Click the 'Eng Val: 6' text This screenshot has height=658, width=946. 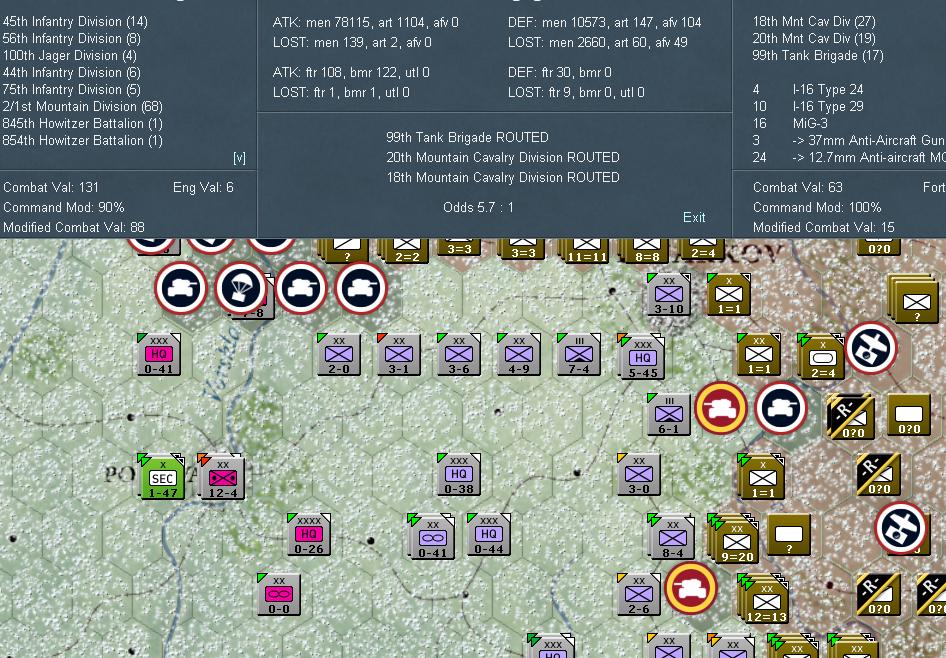pos(203,188)
